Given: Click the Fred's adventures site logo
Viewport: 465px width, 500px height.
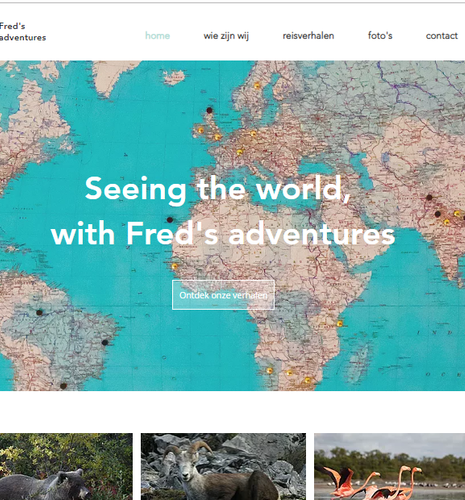Looking at the screenshot, I should [x=23, y=32].
